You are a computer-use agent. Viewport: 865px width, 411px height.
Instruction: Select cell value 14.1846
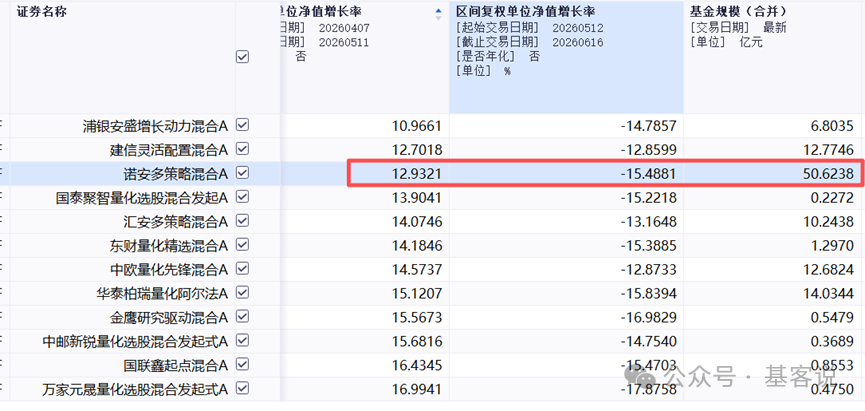[x=417, y=246]
